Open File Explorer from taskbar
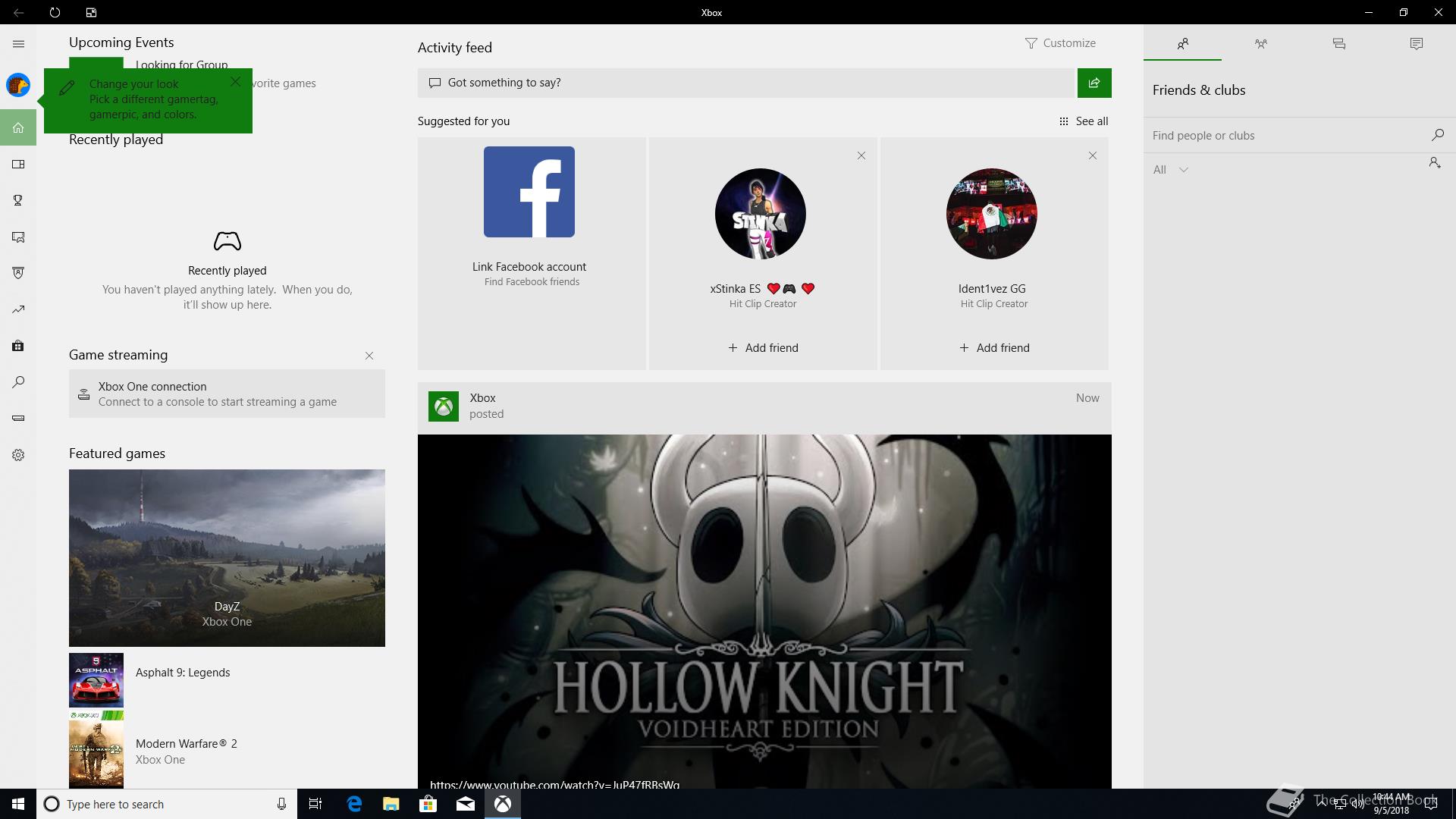 pyautogui.click(x=391, y=804)
